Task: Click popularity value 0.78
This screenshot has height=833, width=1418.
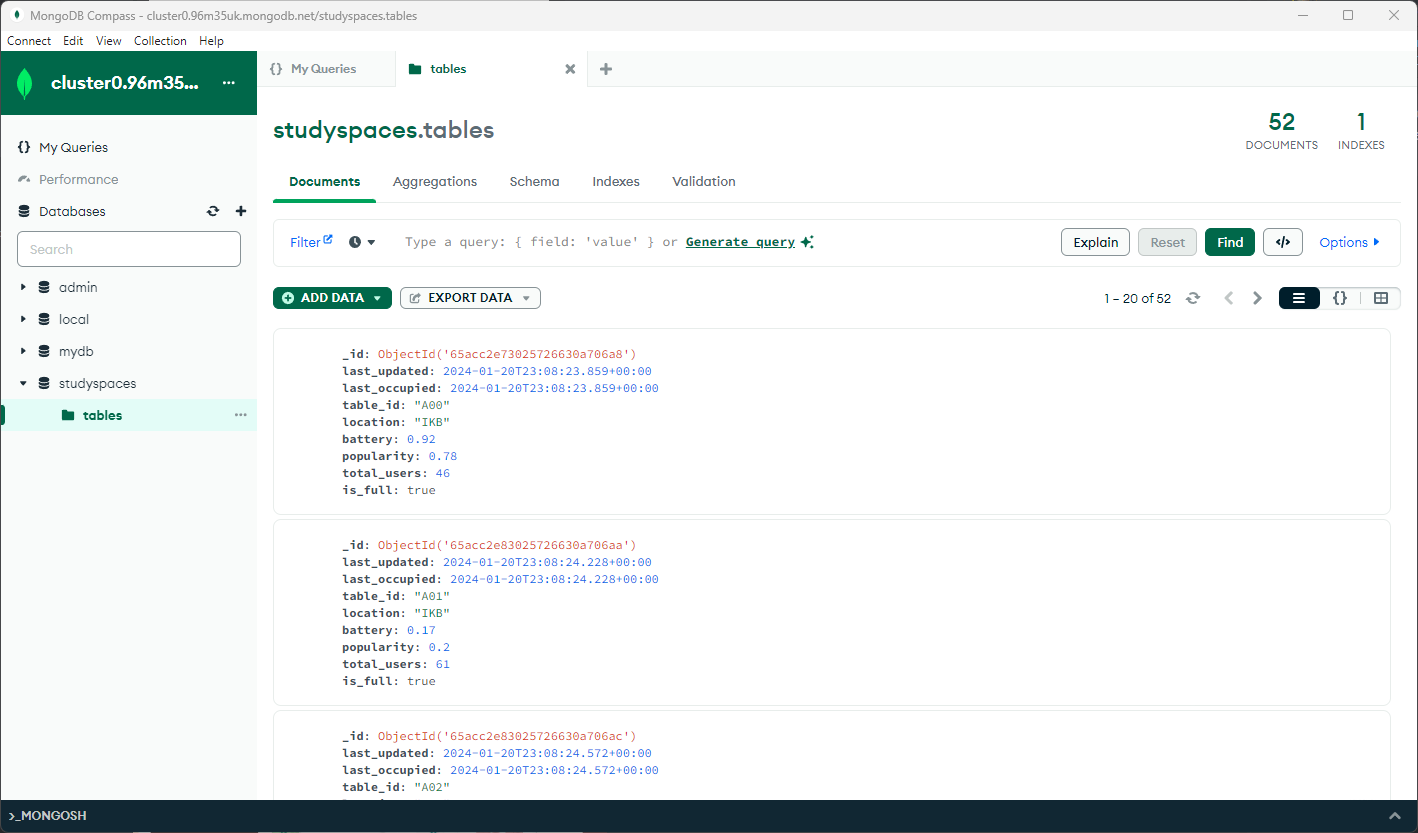Action: point(443,456)
